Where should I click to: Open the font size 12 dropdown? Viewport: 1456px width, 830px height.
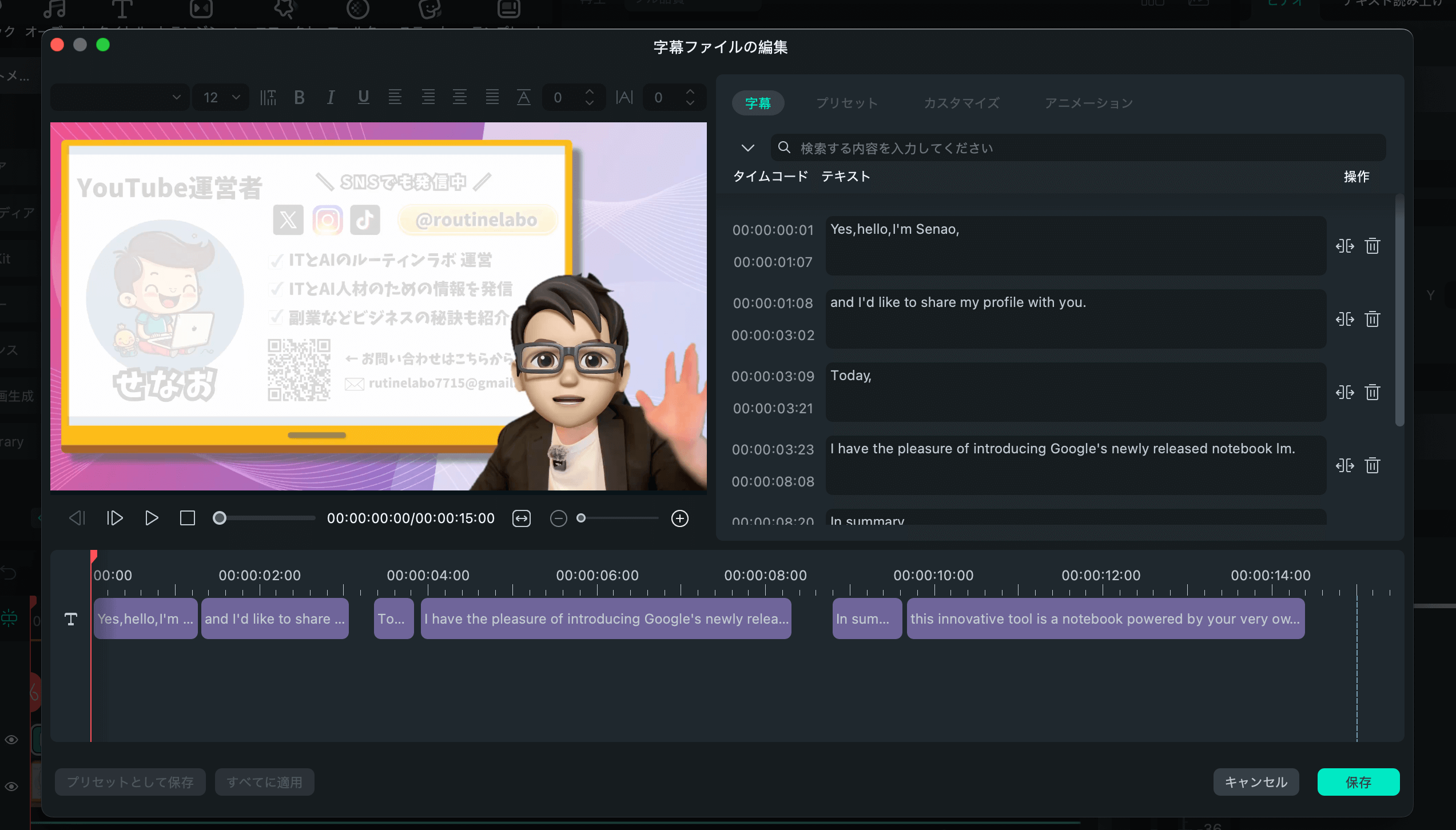coord(221,98)
